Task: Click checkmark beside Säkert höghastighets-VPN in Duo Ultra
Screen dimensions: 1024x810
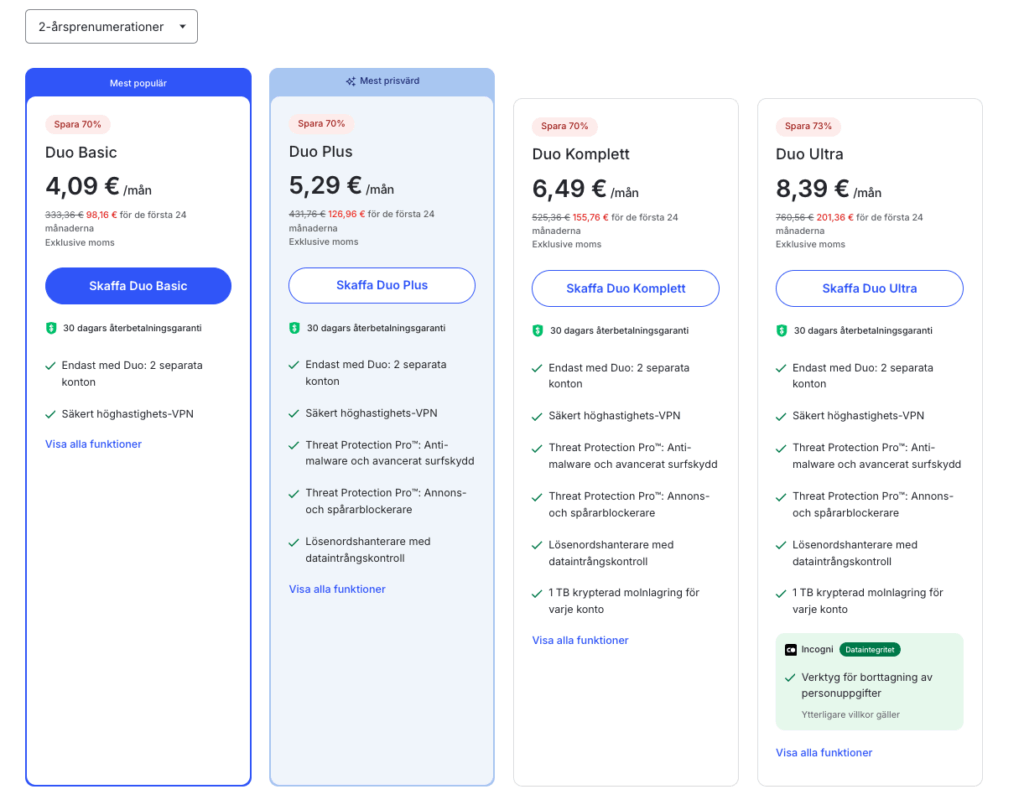Action: click(780, 417)
